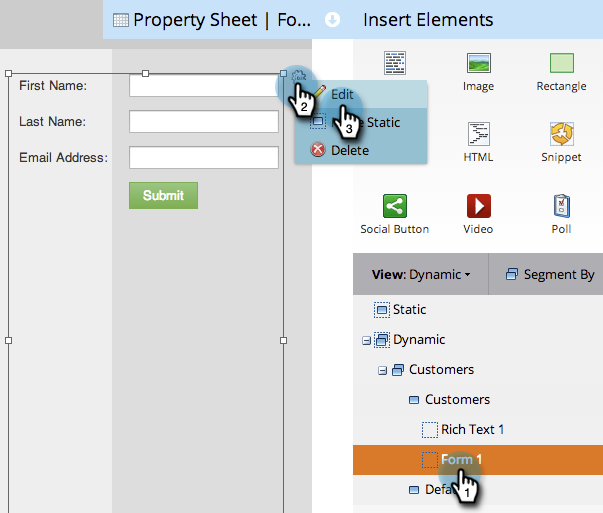Click the Email Address input field

tap(204, 158)
